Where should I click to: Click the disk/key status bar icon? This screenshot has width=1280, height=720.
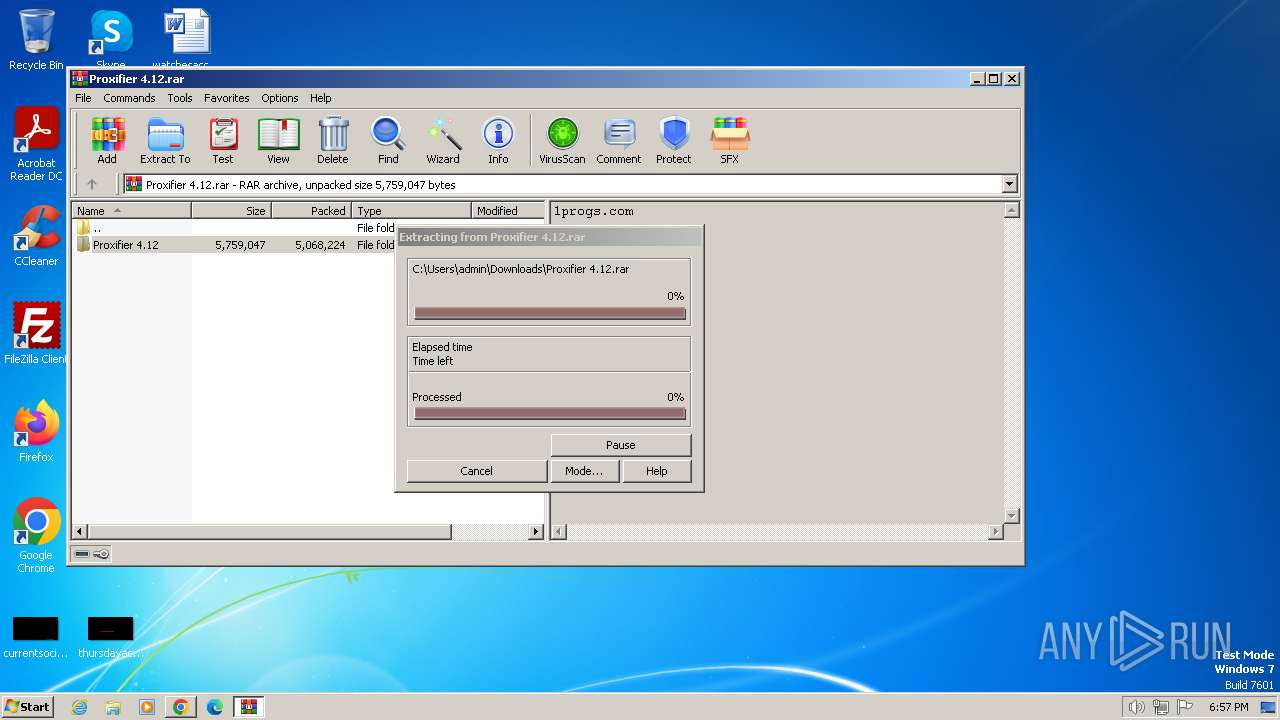pyautogui.click(x=92, y=554)
